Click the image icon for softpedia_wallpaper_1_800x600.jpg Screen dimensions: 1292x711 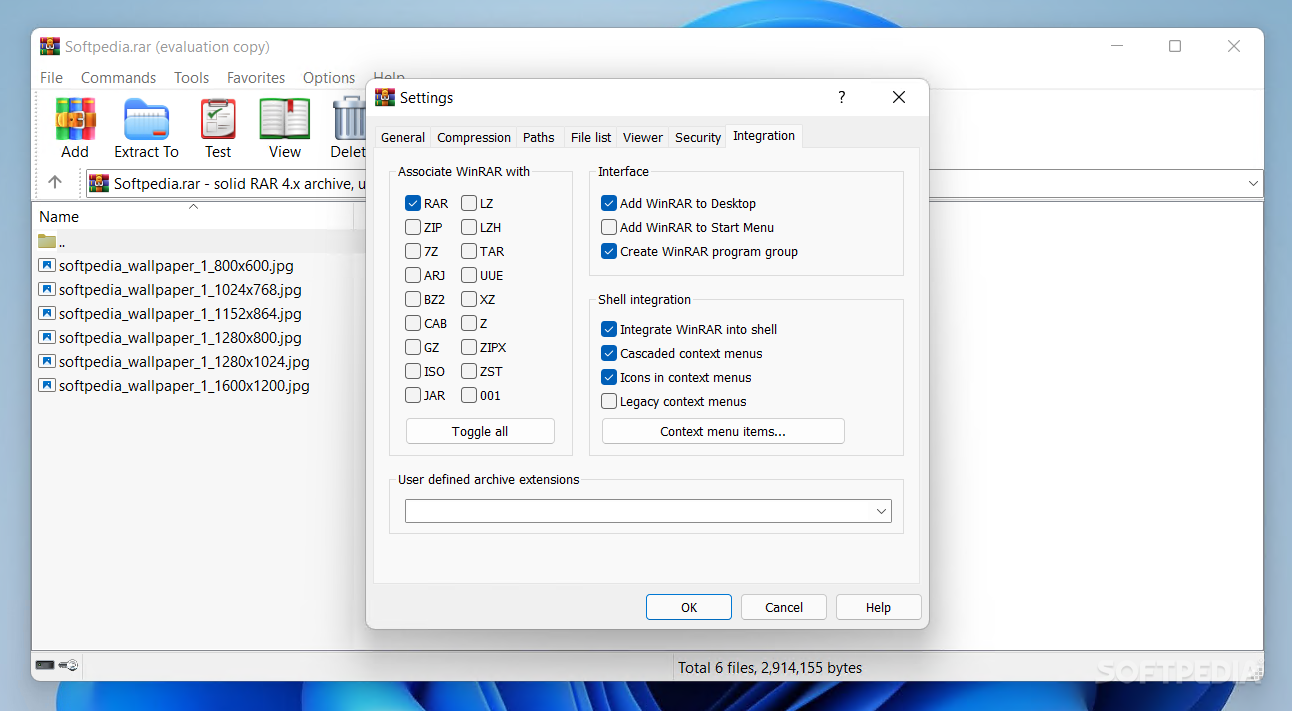point(47,265)
